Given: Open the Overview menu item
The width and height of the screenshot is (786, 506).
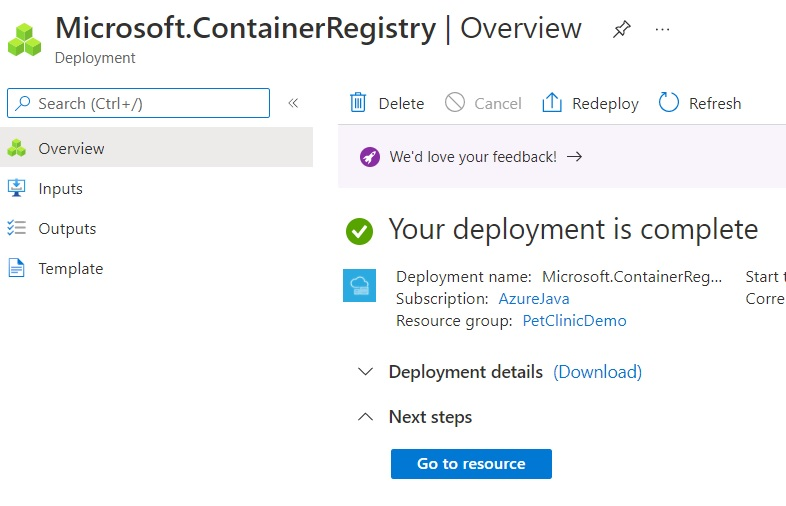Looking at the screenshot, I should pos(156,148).
